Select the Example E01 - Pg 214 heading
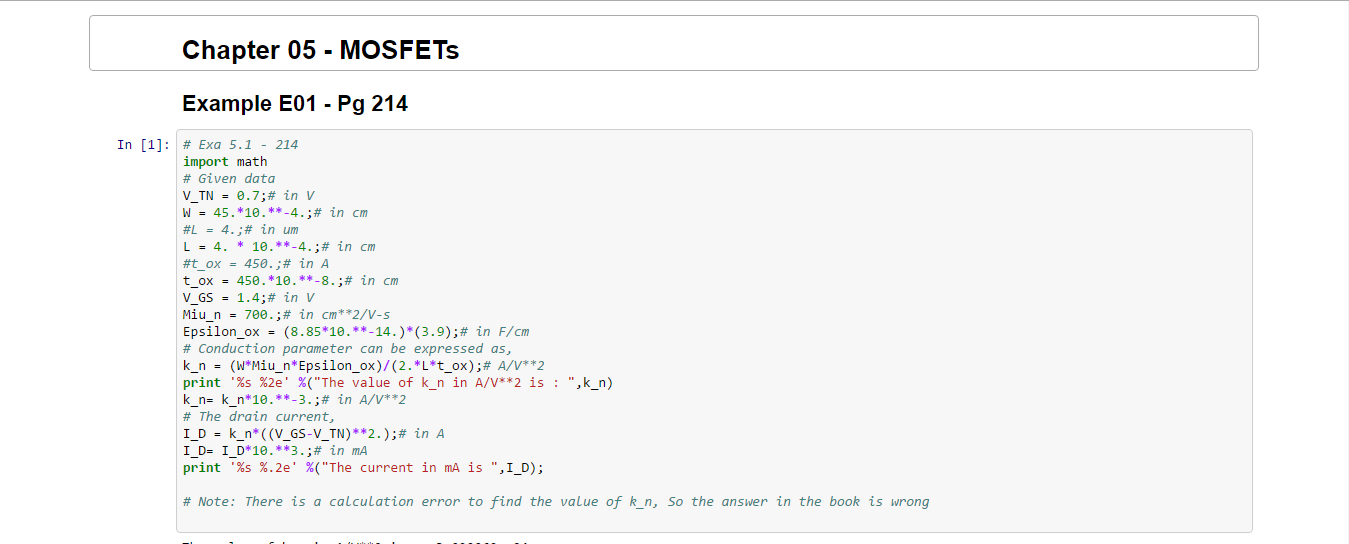Viewport: 1349px width, 544px height. [294, 103]
